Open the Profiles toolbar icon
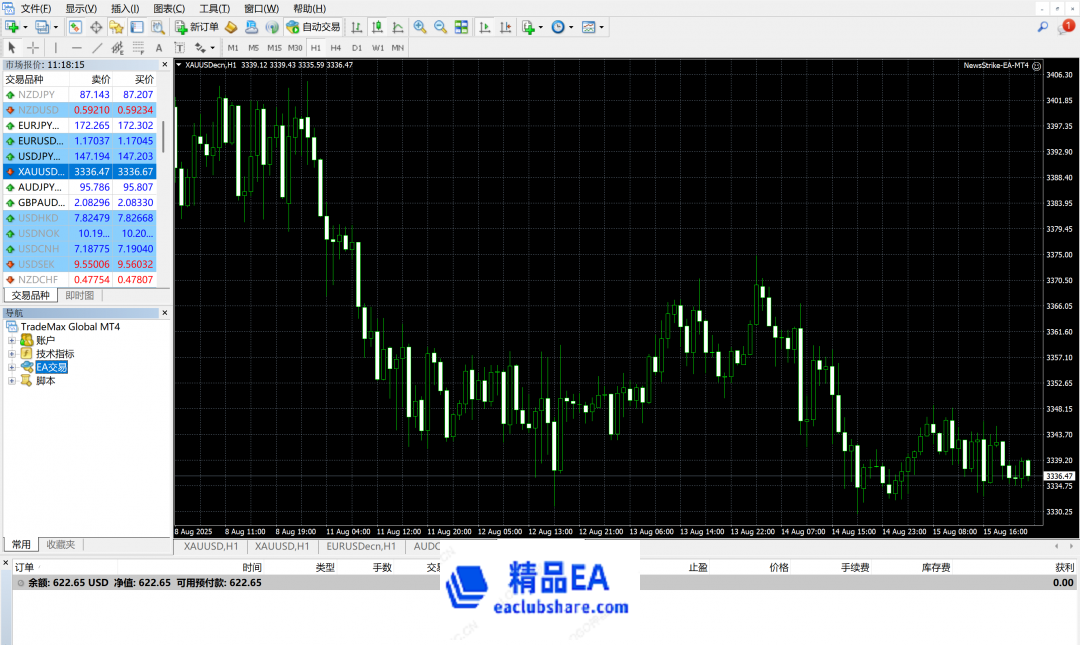The height and width of the screenshot is (645, 1080). (42, 27)
